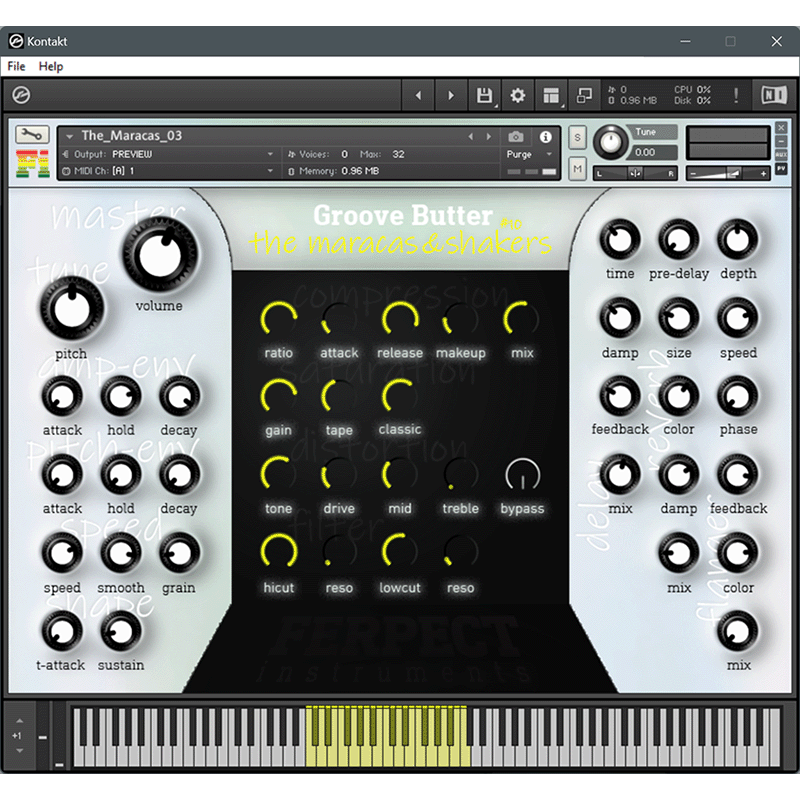The width and height of the screenshot is (800, 800).
Task: Open the workspace layout panel icon
Action: [x=551, y=95]
